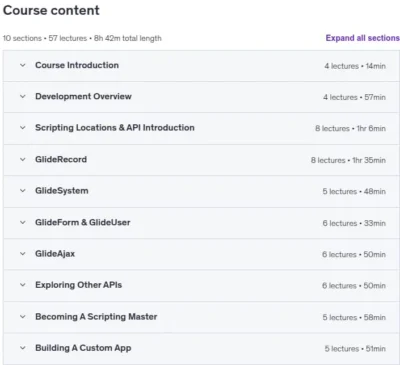Open the GlideRecord section title

click(x=61, y=159)
